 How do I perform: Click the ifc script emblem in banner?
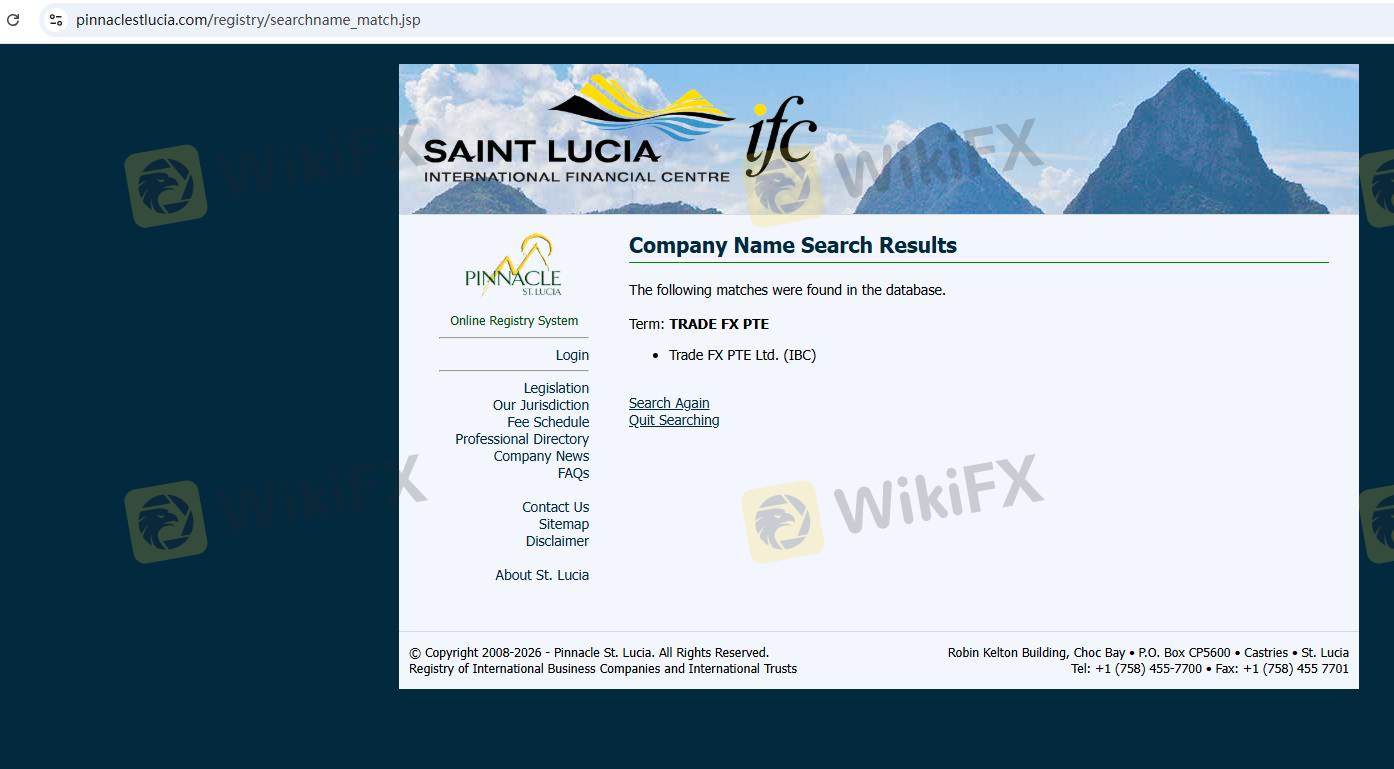[780, 136]
